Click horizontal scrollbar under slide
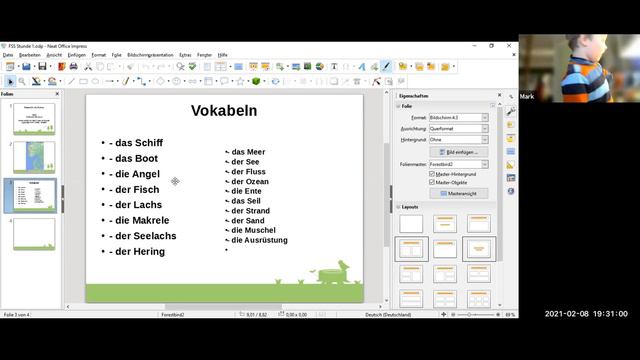This screenshot has width=640, height=360. [x=224, y=307]
